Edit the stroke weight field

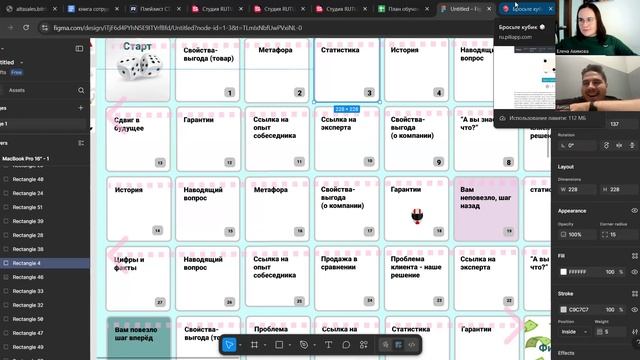[x=610, y=332]
